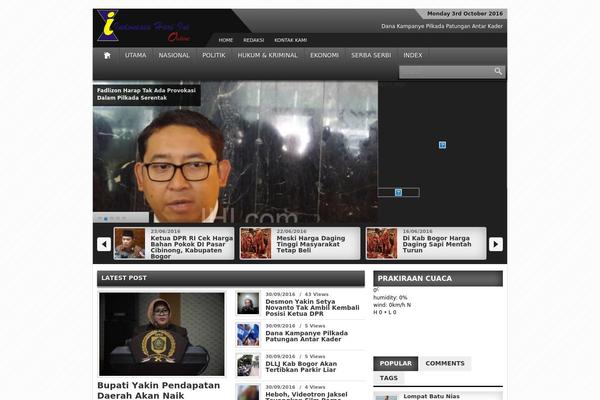Click ticker headline Dana Kampanye Pilkada Patungan
Viewport: 600px width, 400px height.
[442, 26]
